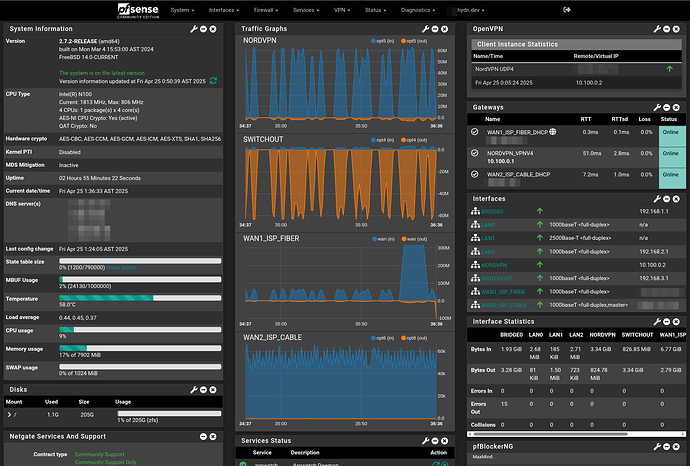
Task: Collapse the Disks widget
Action: coord(203,390)
